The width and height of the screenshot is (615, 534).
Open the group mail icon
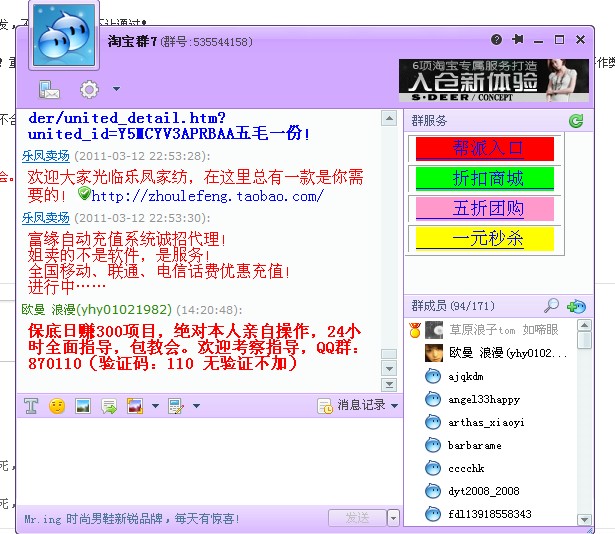point(49,89)
